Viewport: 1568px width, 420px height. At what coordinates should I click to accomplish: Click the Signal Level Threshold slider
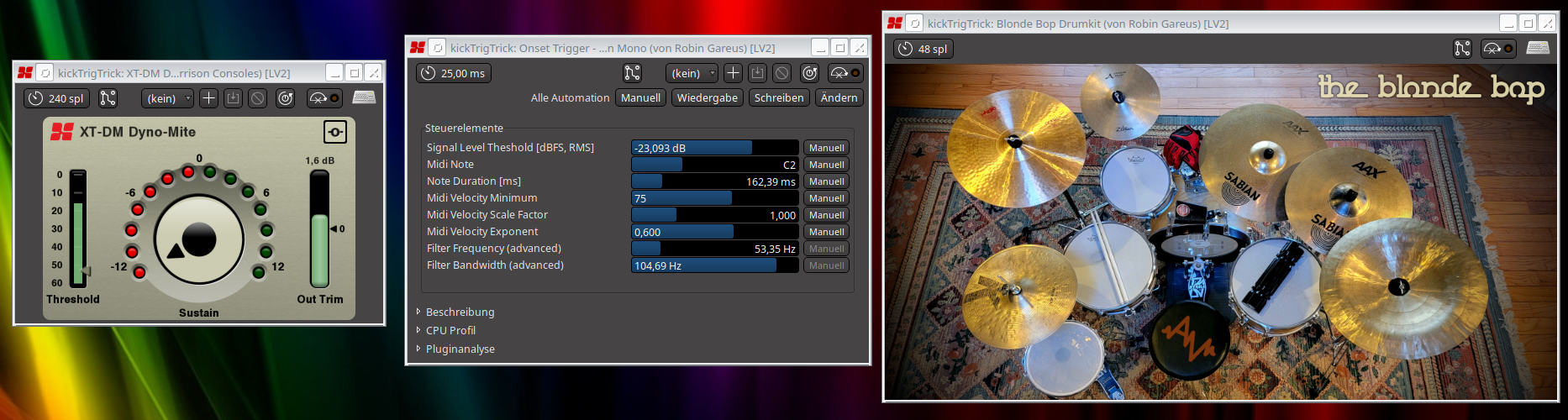714,148
